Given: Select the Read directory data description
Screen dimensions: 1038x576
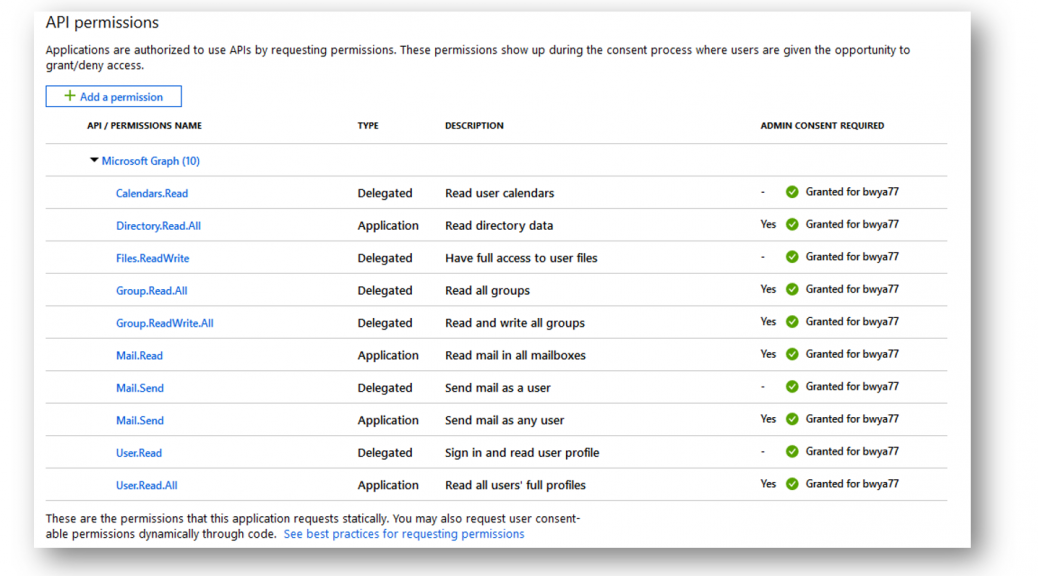Looking at the screenshot, I should point(499,226).
